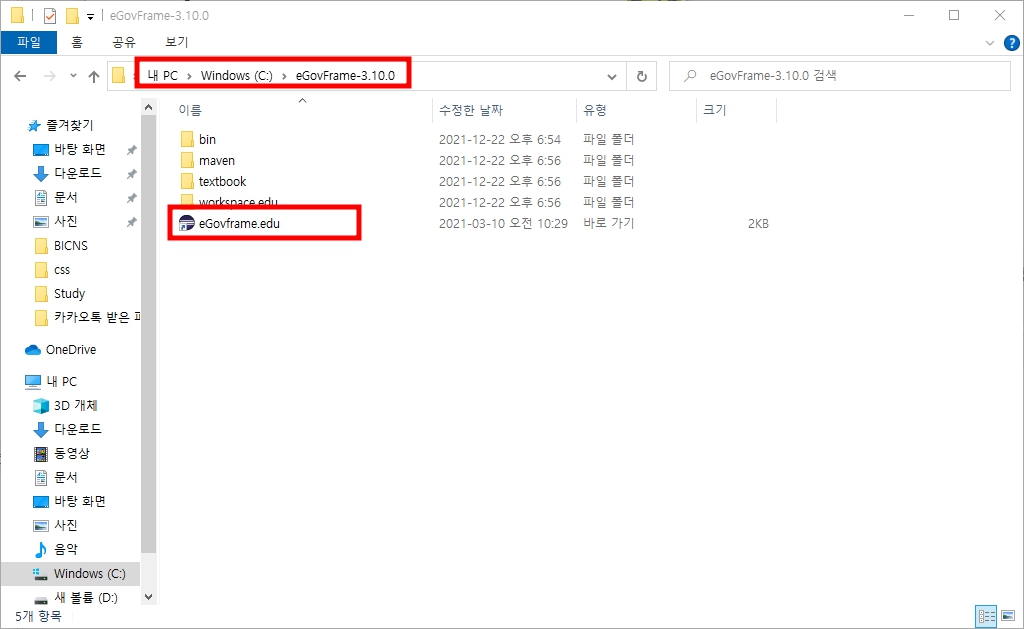The width and height of the screenshot is (1024, 629).
Task: Open the 홈 ribbon tab
Action: 77,42
